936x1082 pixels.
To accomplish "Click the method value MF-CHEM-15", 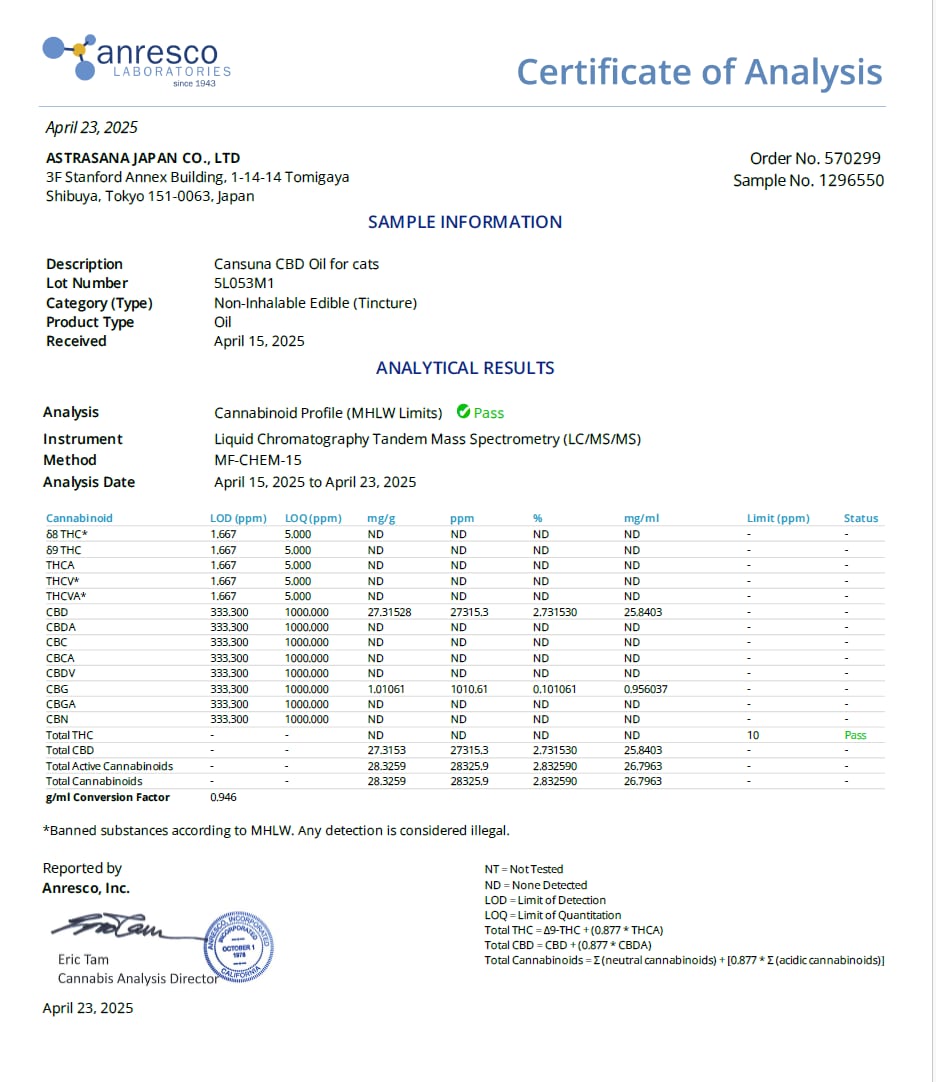I will tap(257, 460).
